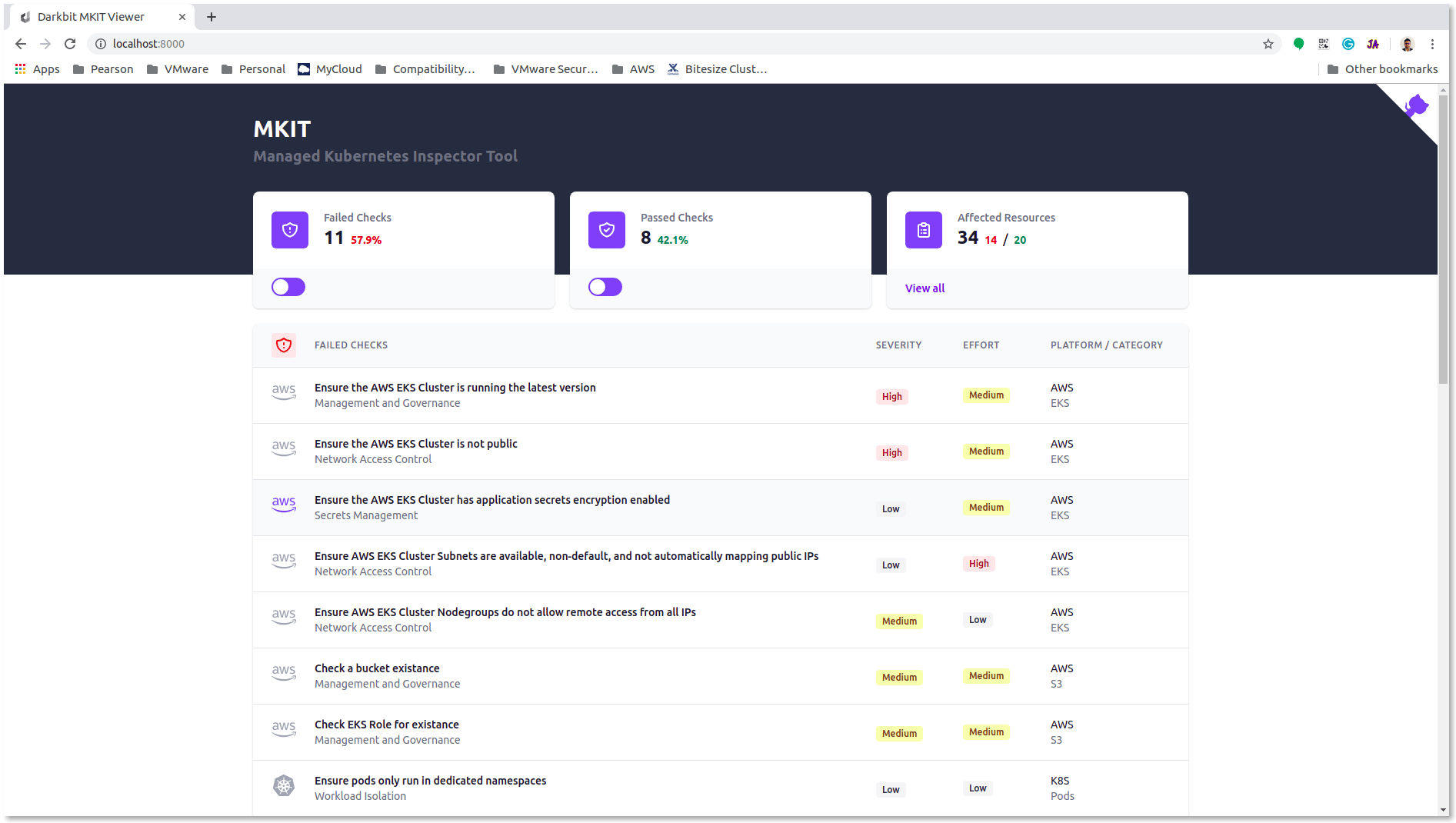Open the Personal bookmarks folder
The height and width of the screenshot is (823, 1456).
pos(253,69)
